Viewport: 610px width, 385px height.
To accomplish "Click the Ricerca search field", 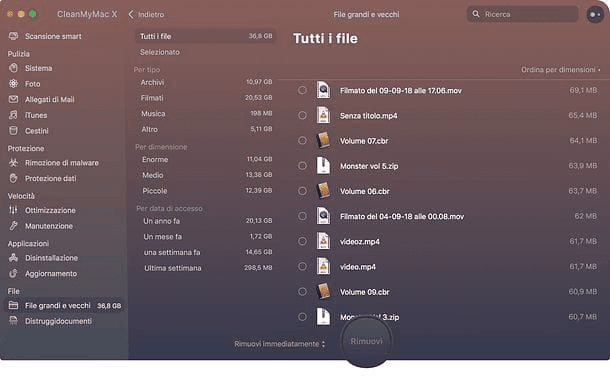I will (522, 14).
